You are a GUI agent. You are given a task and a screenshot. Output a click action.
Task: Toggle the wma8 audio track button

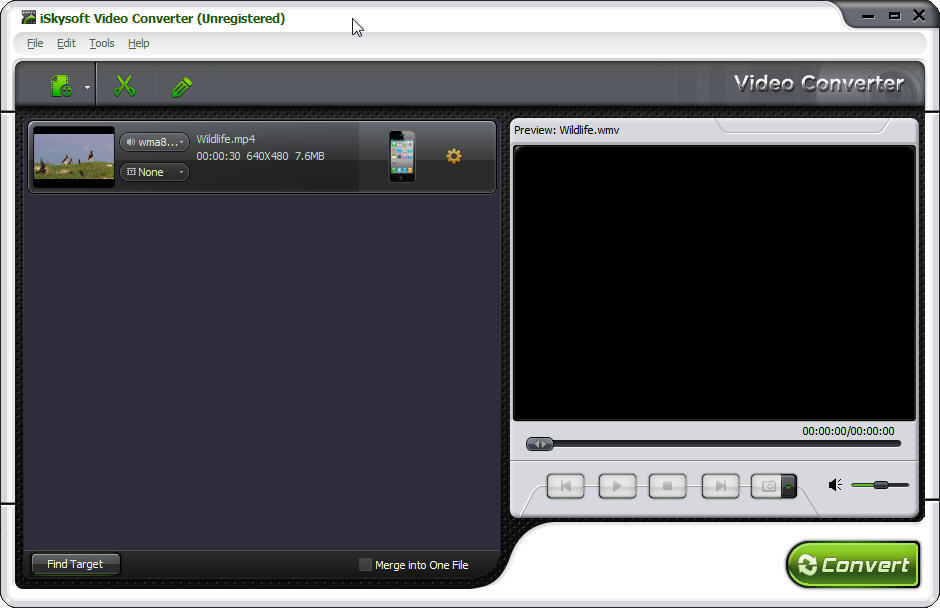(x=153, y=142)
